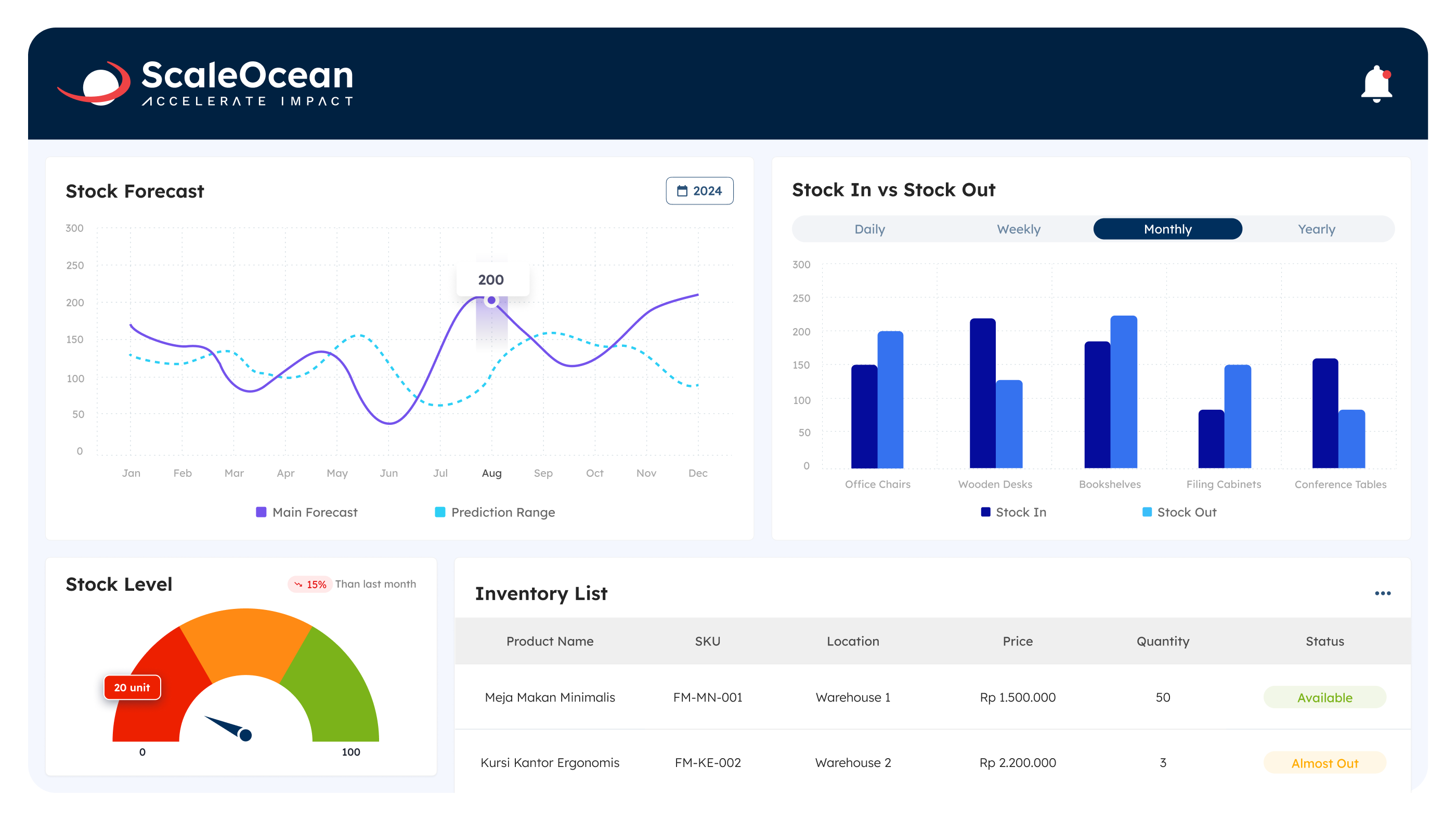
Task: Switch to the Yearly tab
Action: coord(1316,229)
